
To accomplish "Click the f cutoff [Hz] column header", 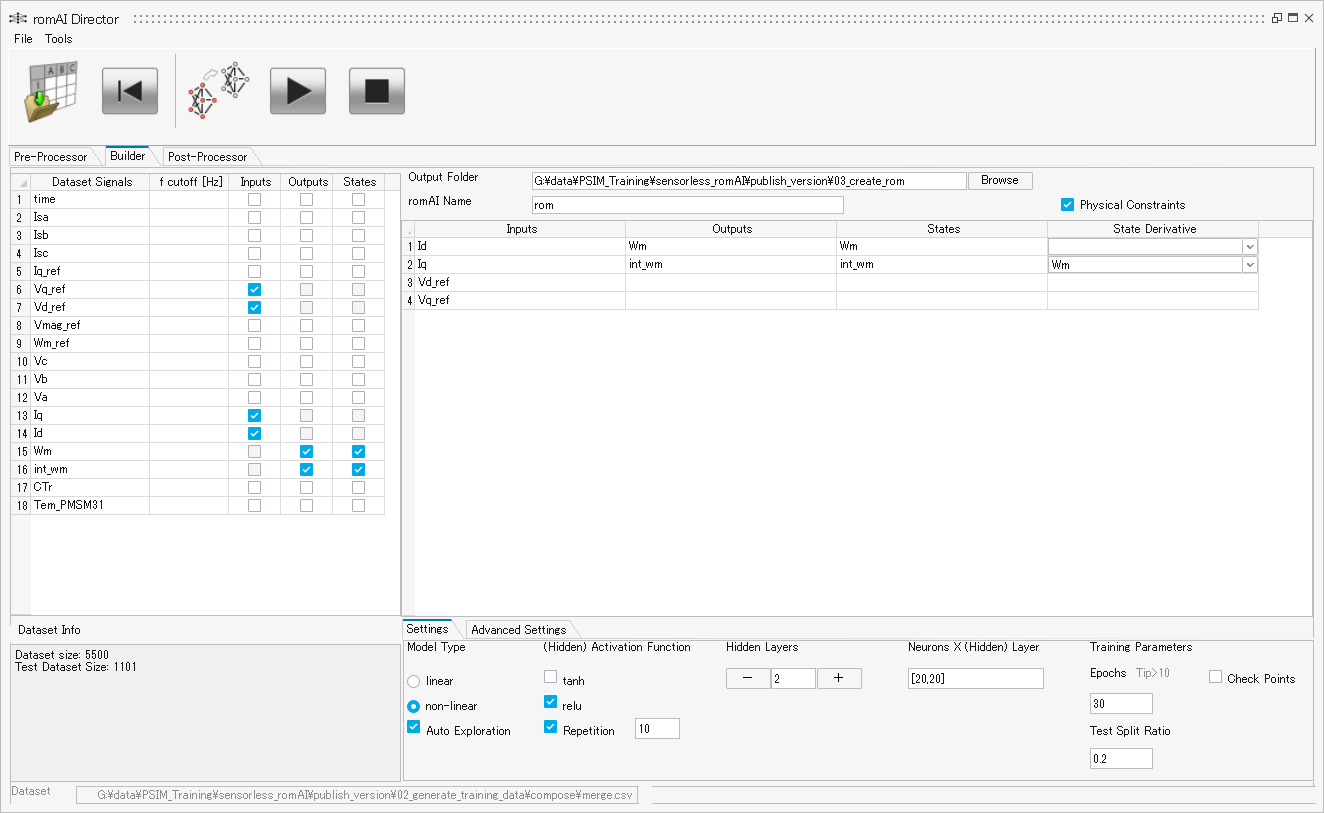I will point(190,182).
